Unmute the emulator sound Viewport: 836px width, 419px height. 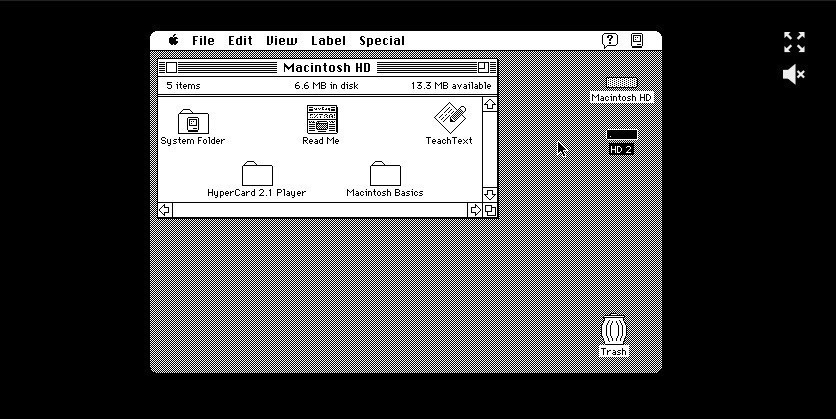pyautogui.click(x=794, y=75)
